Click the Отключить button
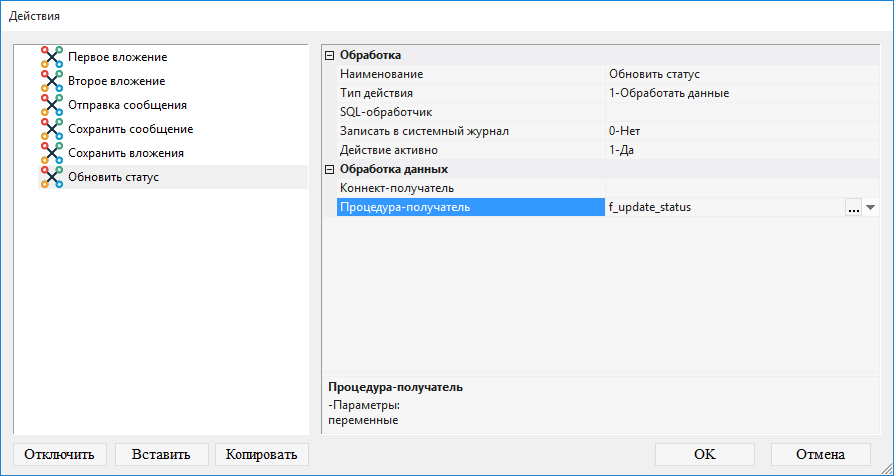 59,454
